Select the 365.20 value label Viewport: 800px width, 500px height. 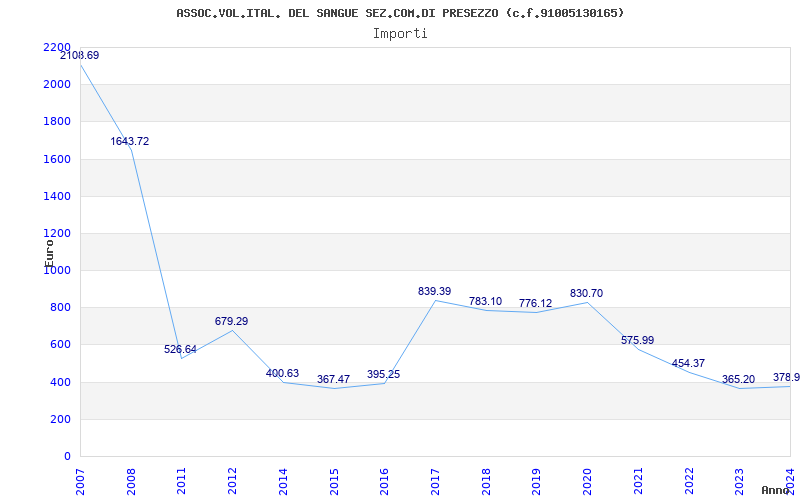[738, 380]
